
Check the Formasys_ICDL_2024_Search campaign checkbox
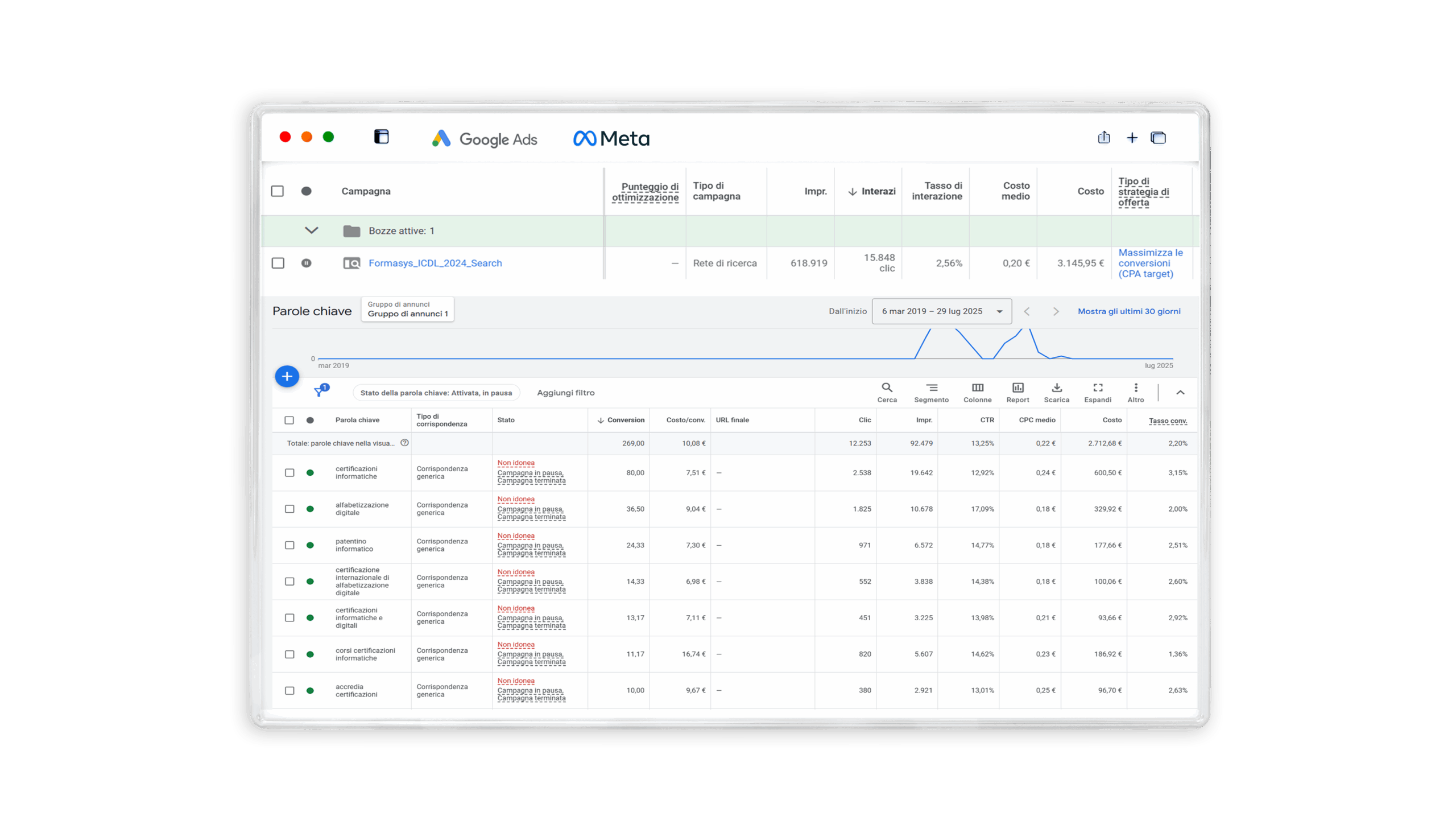pyautogui.click(x=278, y=263)
